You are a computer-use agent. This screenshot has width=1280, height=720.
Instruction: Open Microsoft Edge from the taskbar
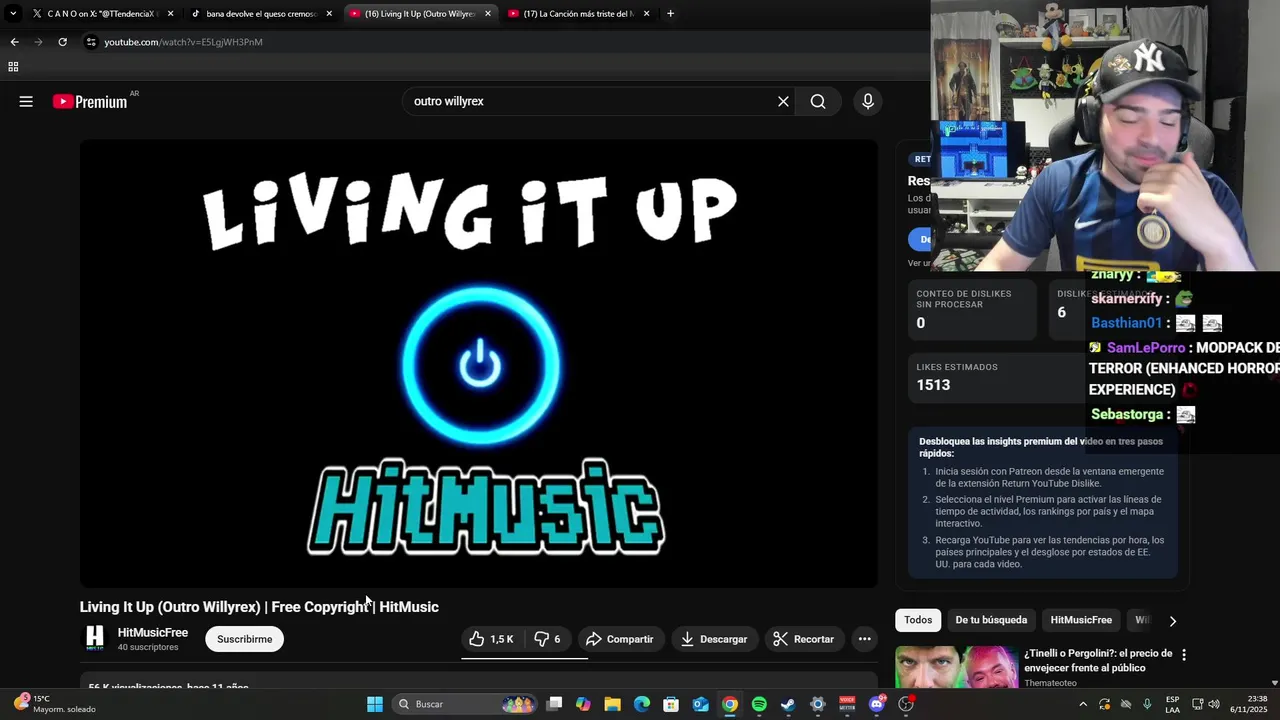tap(642, 704)
